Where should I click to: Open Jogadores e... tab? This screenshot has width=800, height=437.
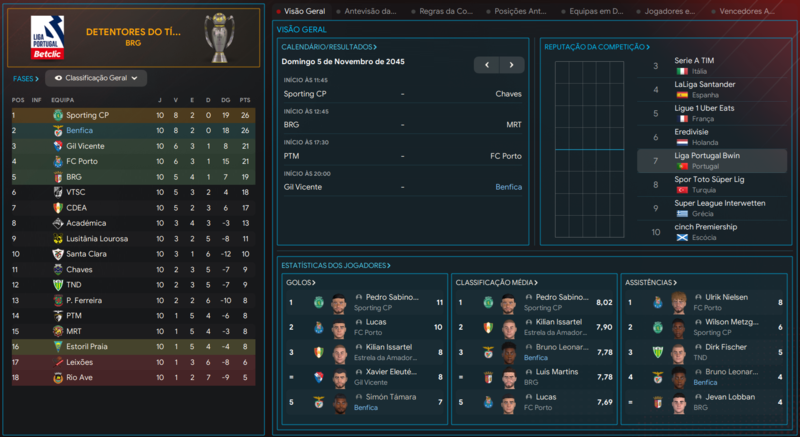tap(669, 11)
